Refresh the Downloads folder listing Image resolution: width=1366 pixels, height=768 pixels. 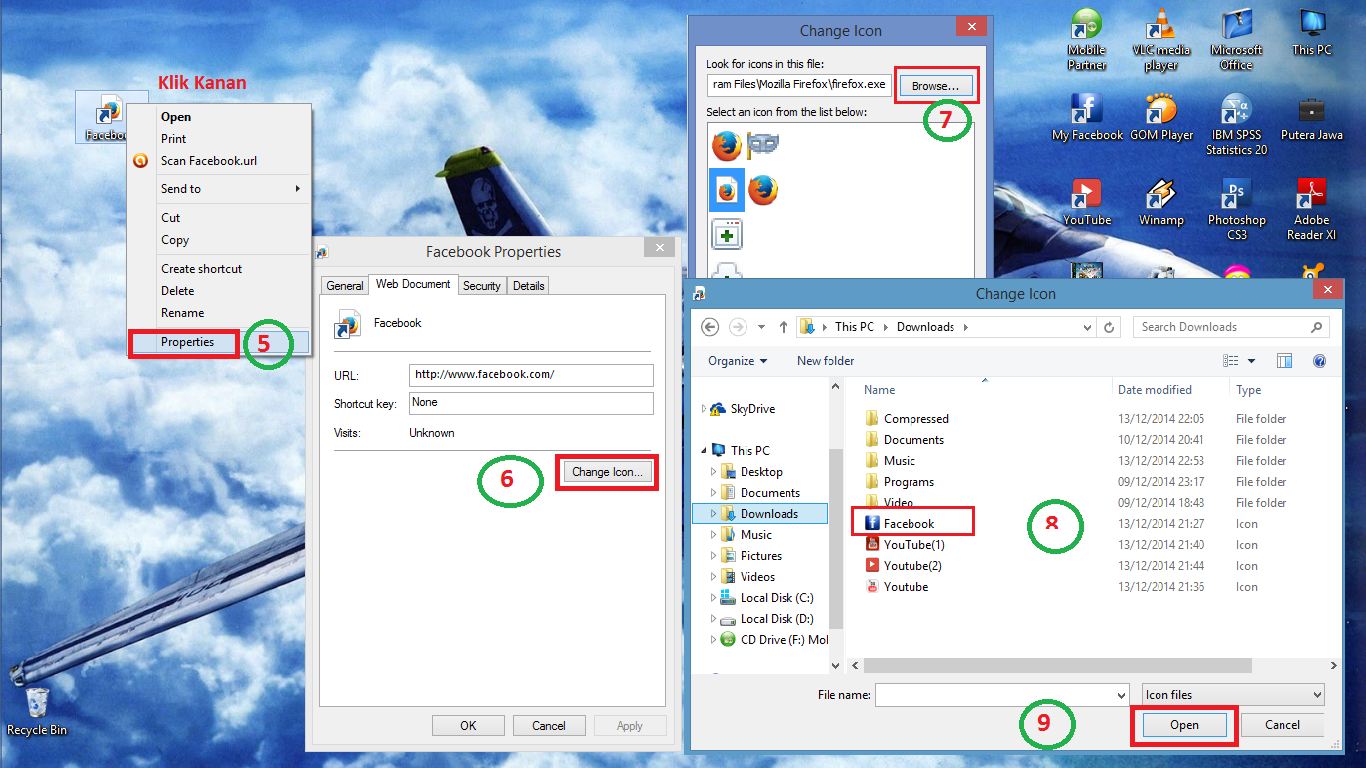1109,327
